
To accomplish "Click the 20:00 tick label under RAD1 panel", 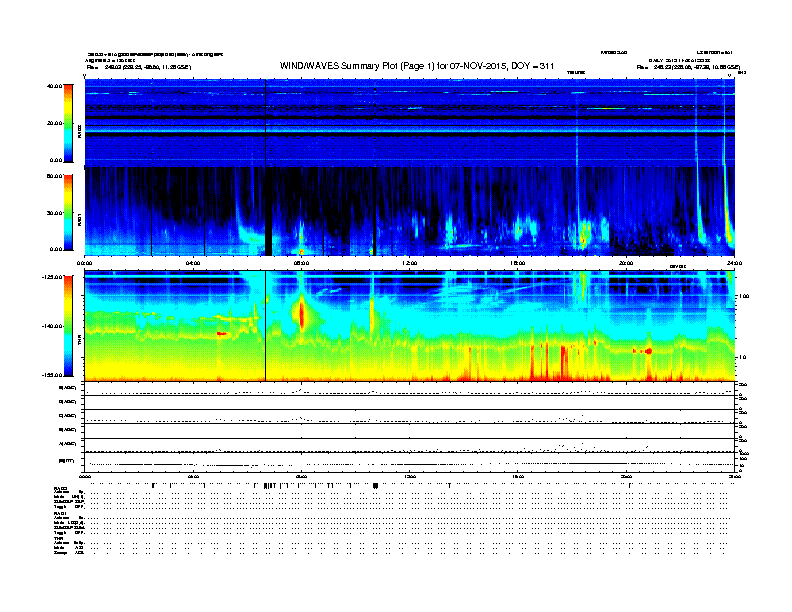I will point(626,263).
